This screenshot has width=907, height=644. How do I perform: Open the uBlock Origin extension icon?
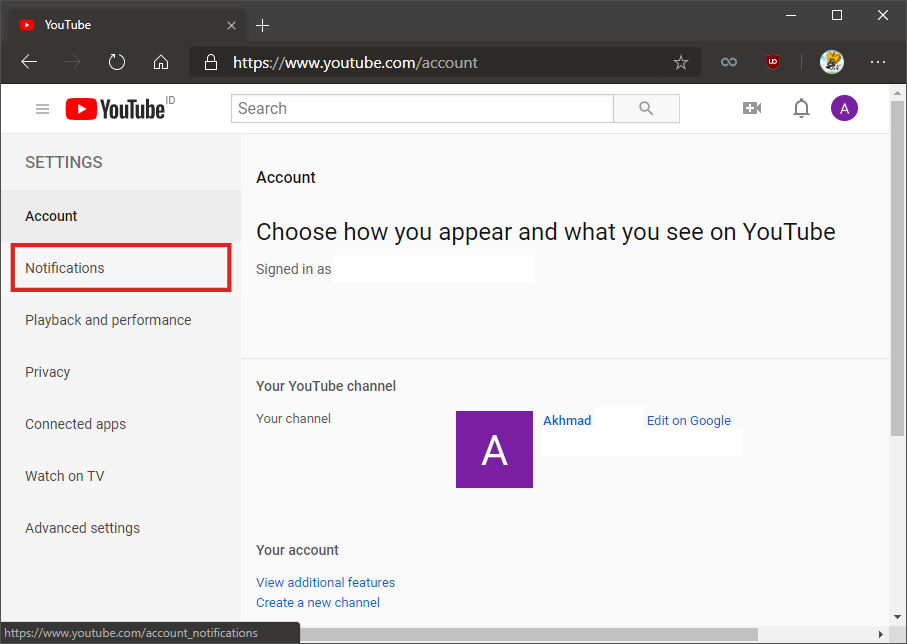(x=772, y=62)
